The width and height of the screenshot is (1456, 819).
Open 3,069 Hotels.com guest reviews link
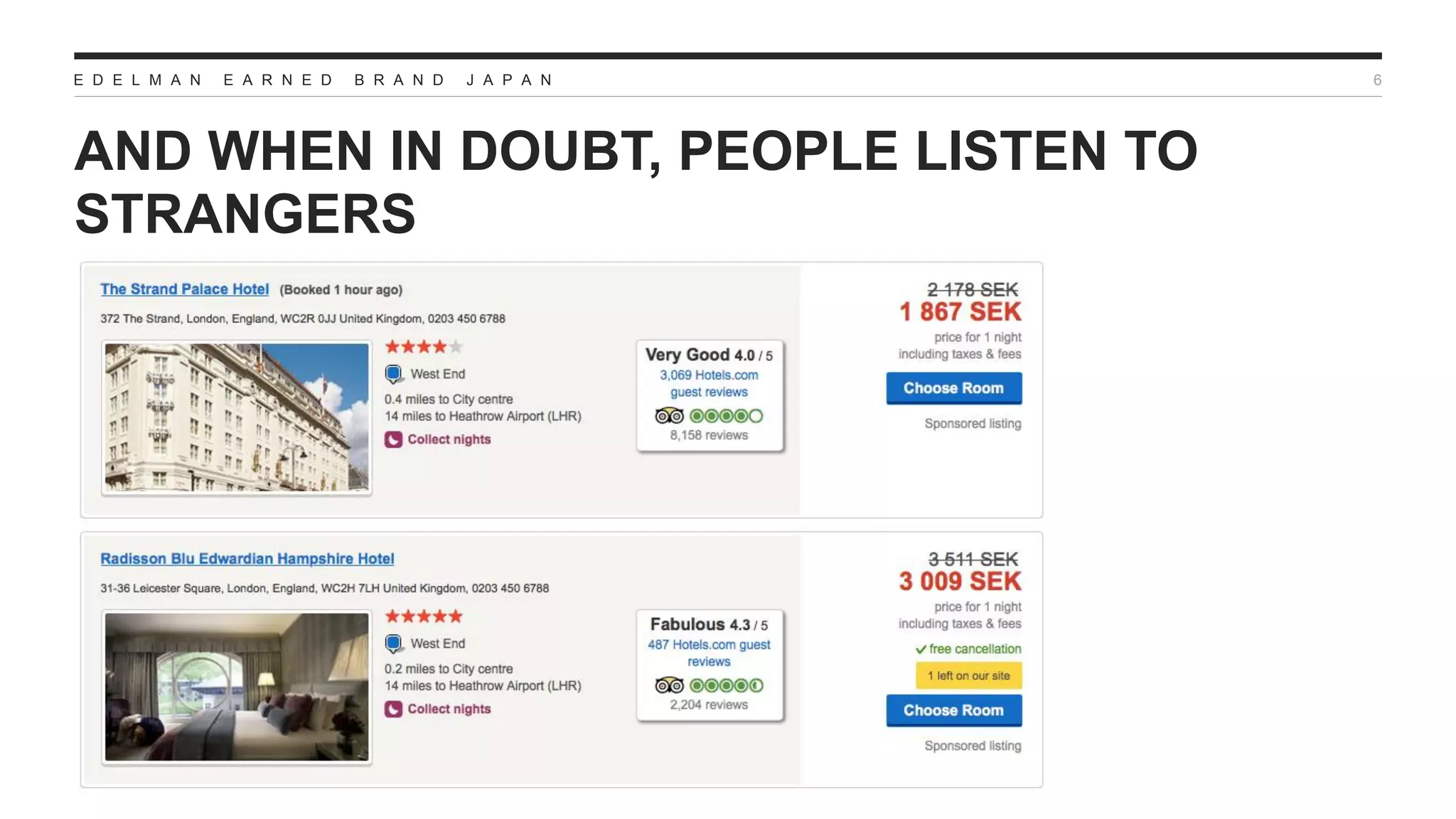[709, 383]
